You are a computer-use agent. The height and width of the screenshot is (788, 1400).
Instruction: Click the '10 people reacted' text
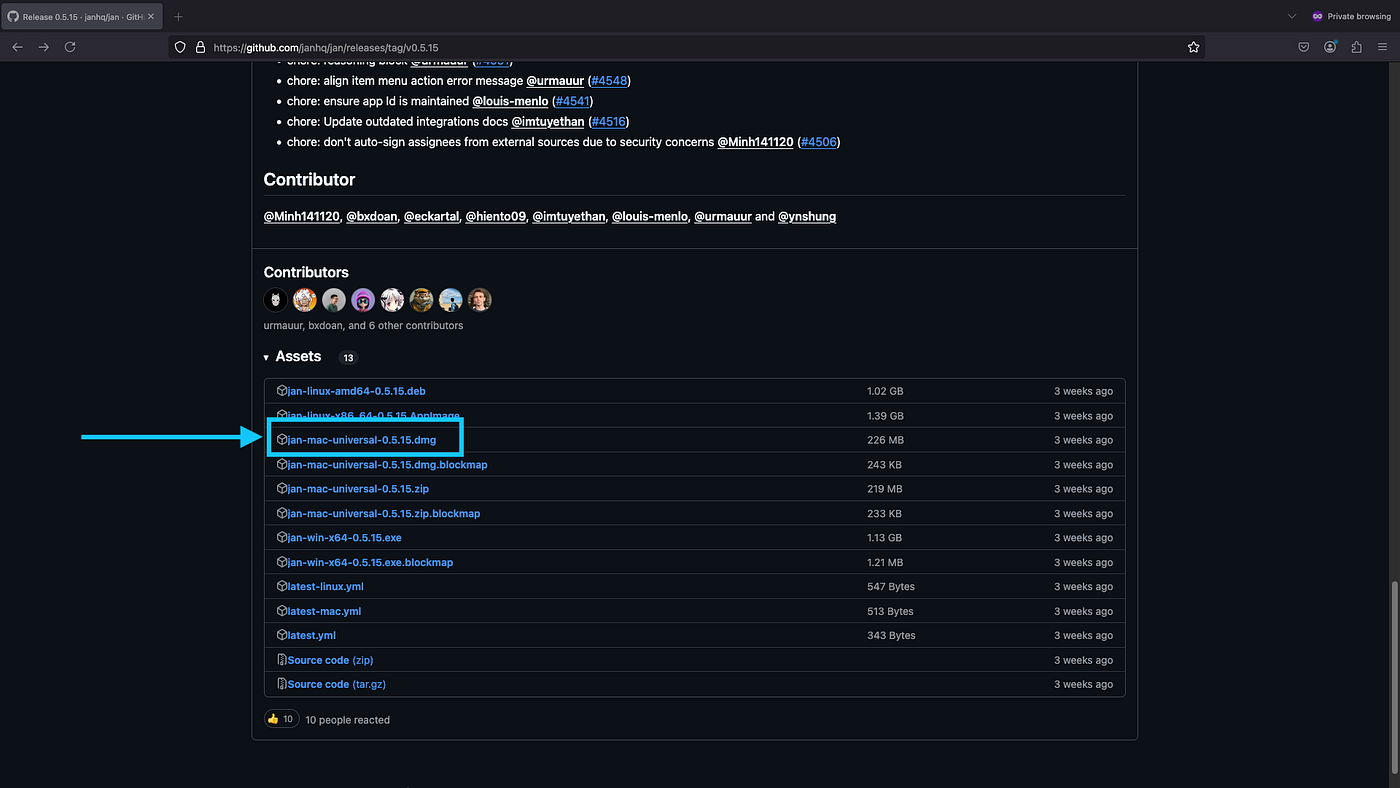[x=348, y=720]
